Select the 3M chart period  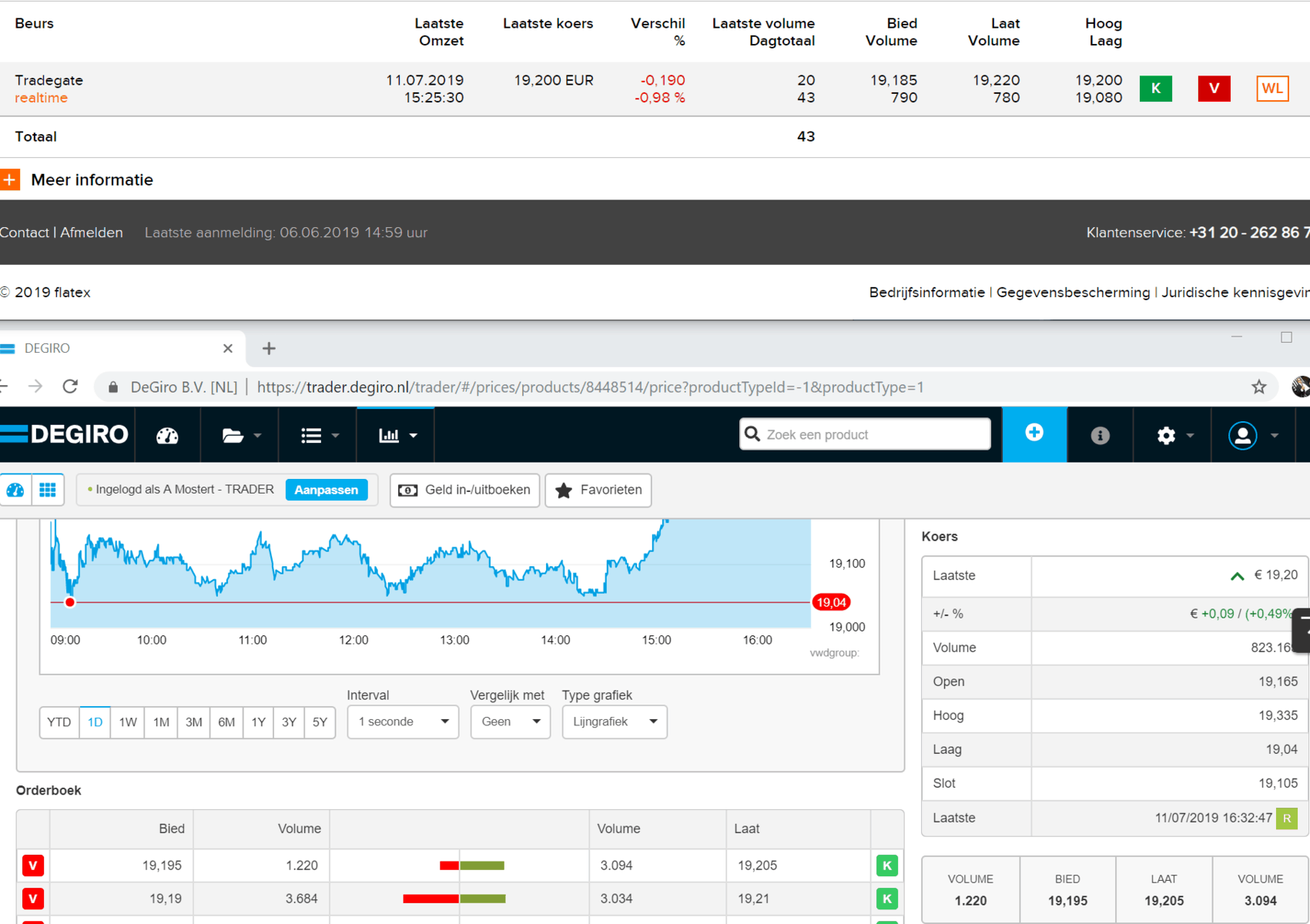[x=194, y=722]
